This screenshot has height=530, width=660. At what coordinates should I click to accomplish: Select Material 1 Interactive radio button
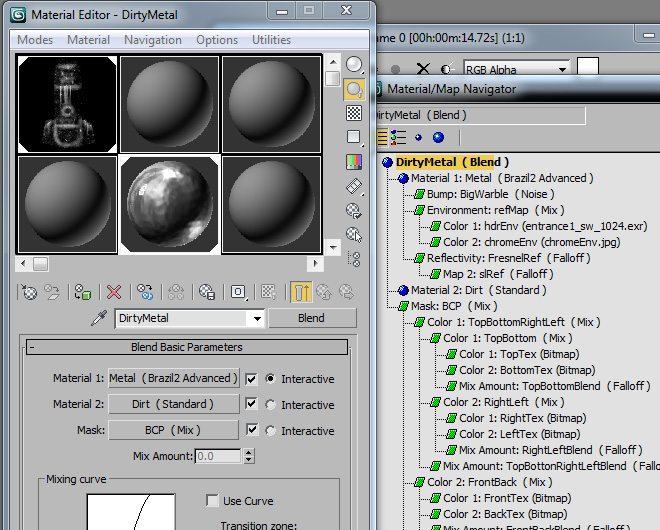(x=270, y=379)
